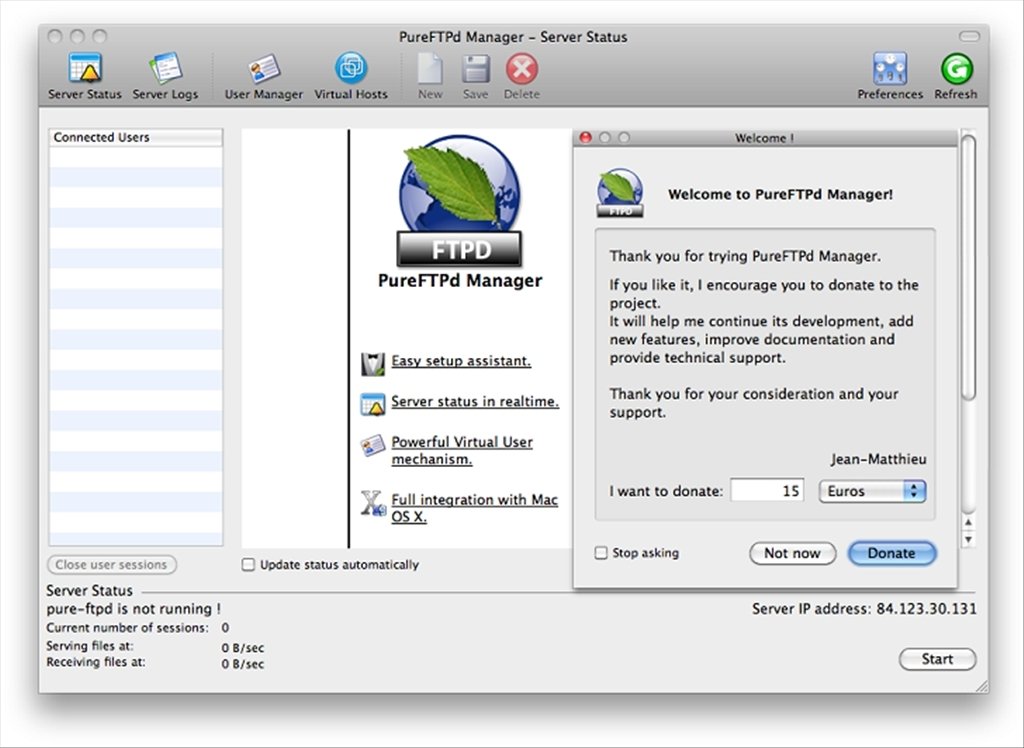The height and width of the screenshot is (748, 1024).
Task: Click the Not now button
Action: (x=792, y=553)
